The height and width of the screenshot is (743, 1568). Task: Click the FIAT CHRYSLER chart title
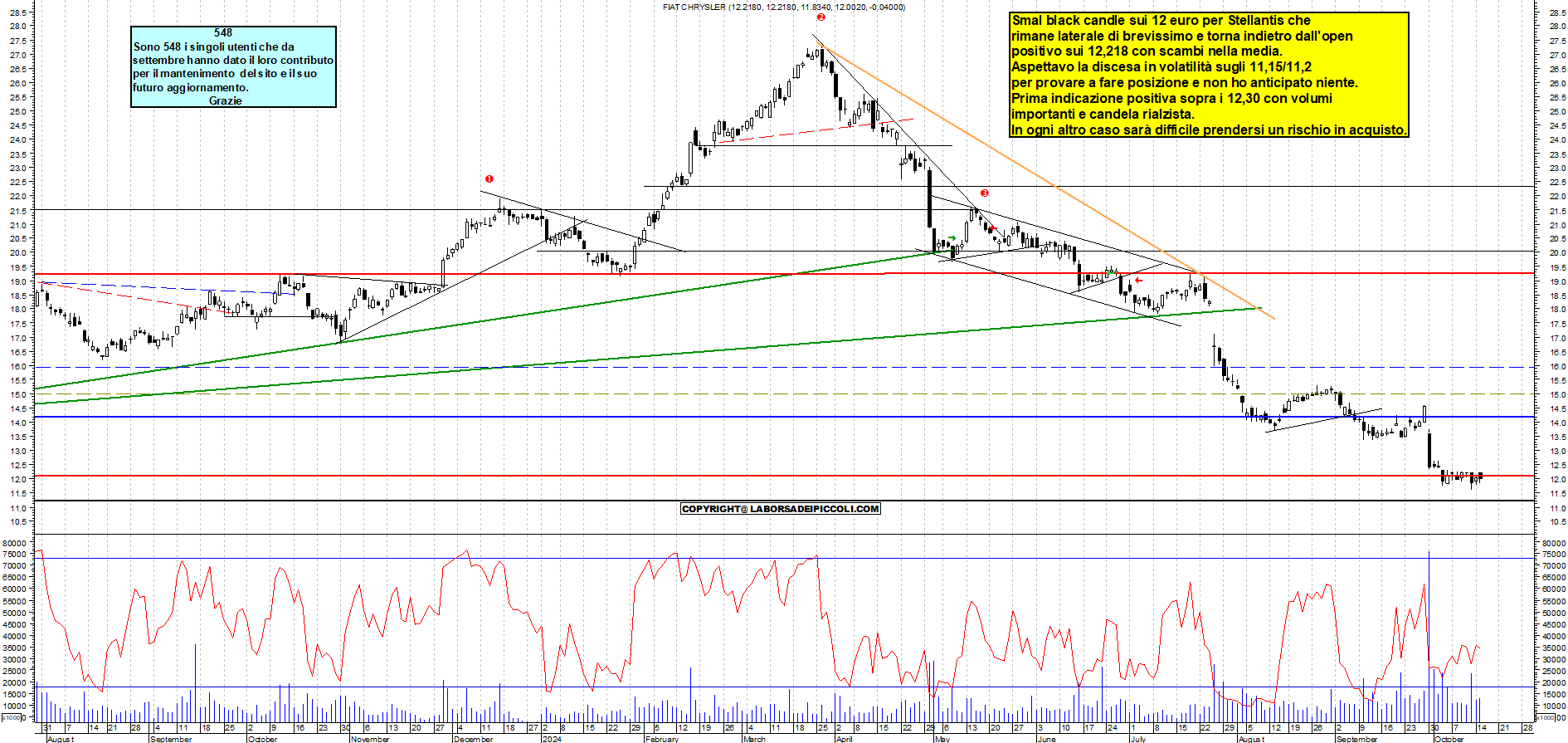tap(784, 7)
